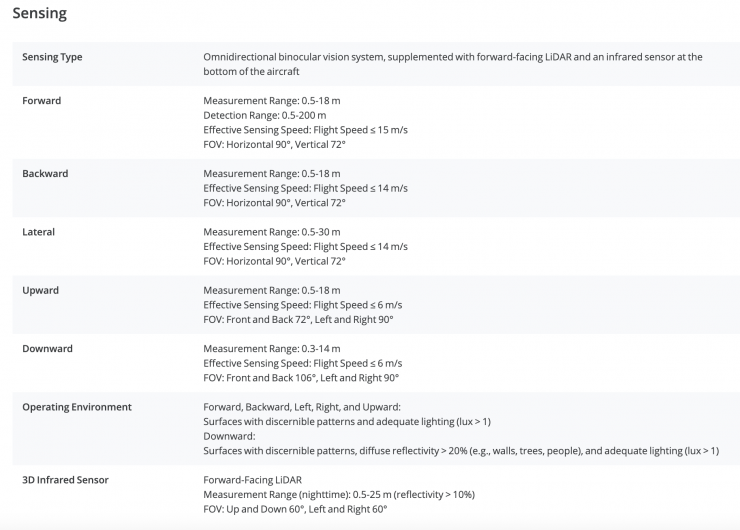
Task: Click the Backward row label
Action: coord(45,174)
